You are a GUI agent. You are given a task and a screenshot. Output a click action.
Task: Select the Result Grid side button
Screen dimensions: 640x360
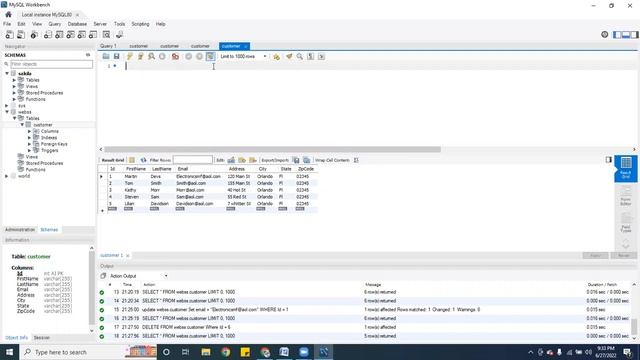coord(626,168)
